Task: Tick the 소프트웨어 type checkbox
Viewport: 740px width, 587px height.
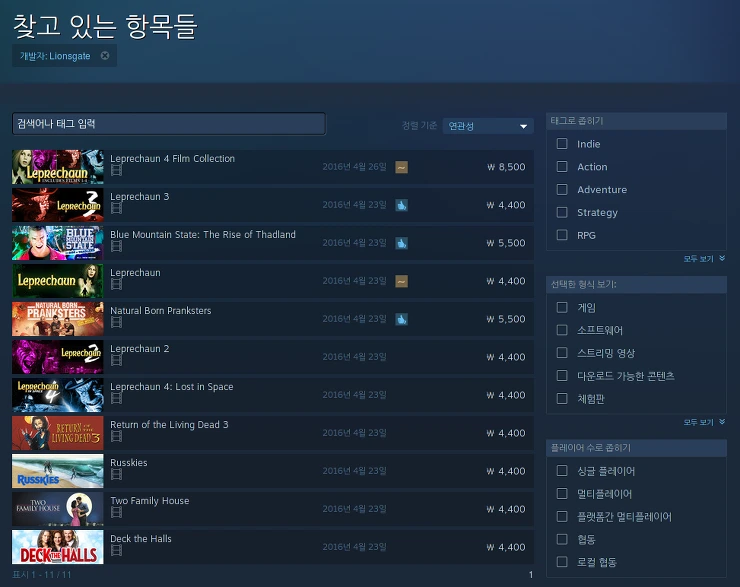Action: 562,330
